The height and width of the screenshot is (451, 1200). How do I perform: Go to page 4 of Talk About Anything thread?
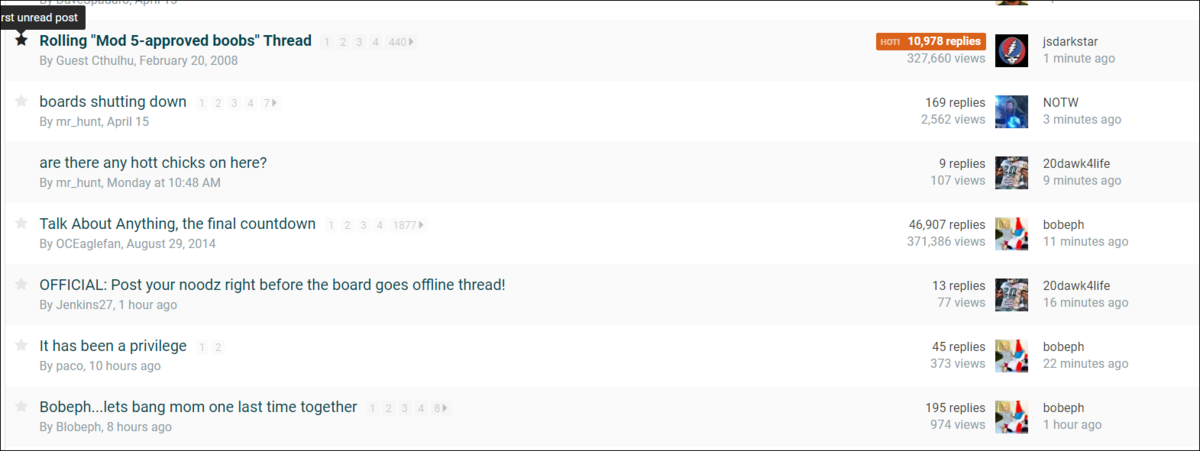[x=379, y=225]
